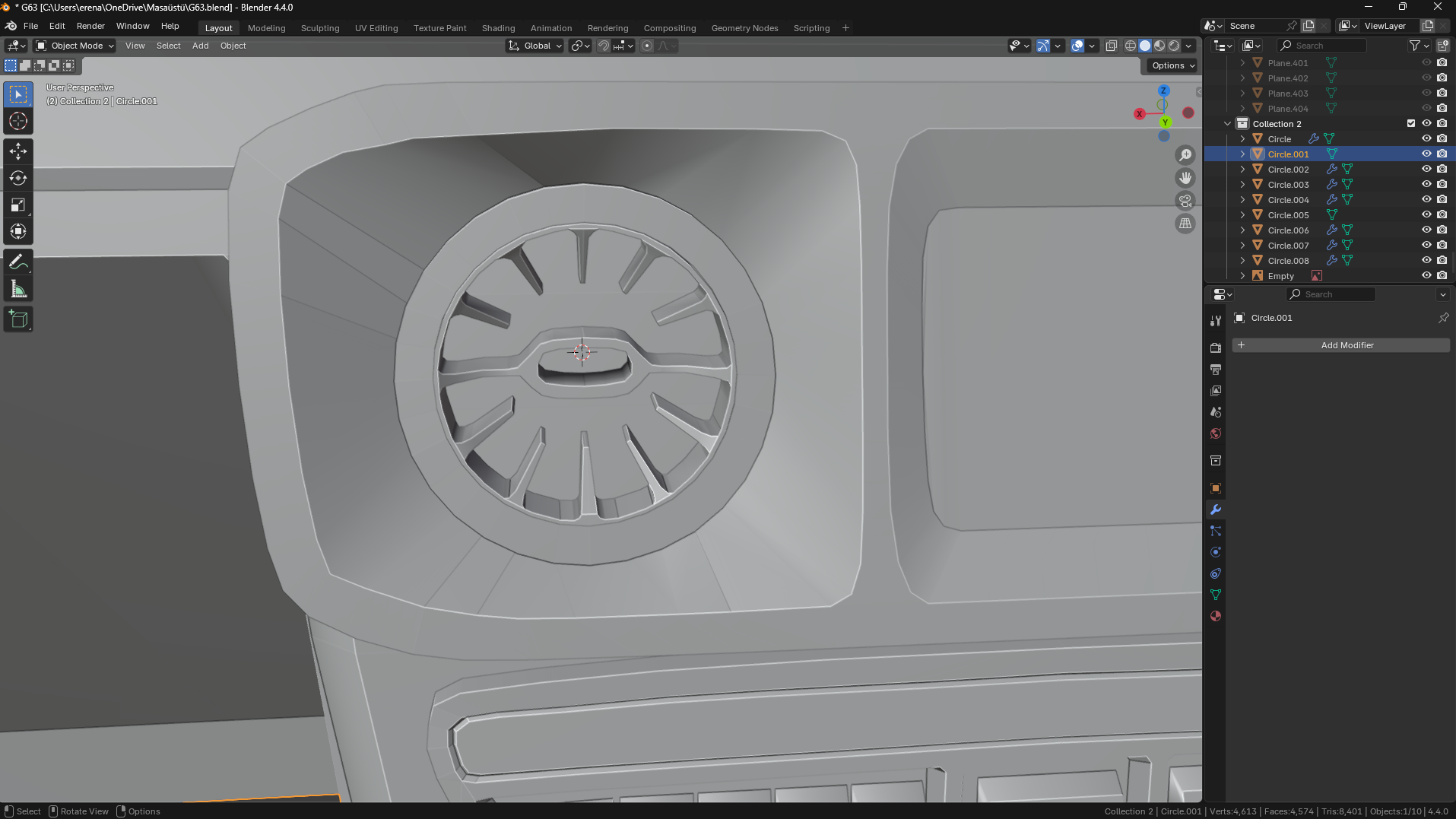Switch to the UV Editing workspace
1456x819 pixels.
click(376, 28)
